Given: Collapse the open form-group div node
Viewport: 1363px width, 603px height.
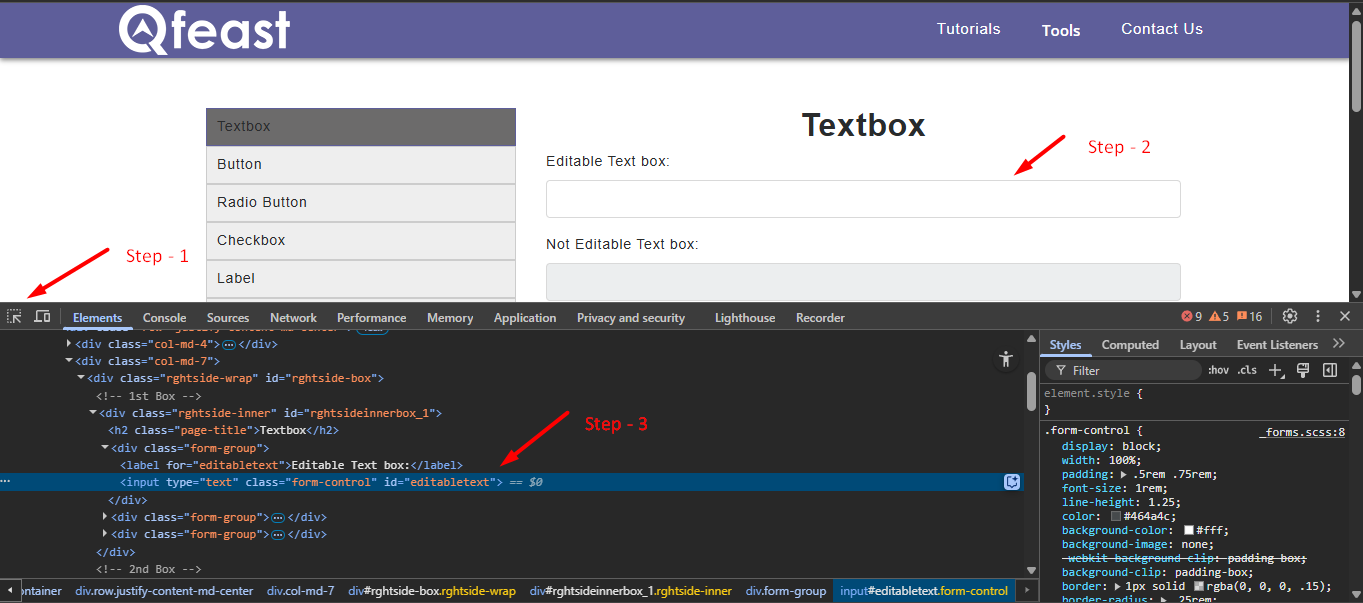Looking at the screenshot, I should (105, 448).
